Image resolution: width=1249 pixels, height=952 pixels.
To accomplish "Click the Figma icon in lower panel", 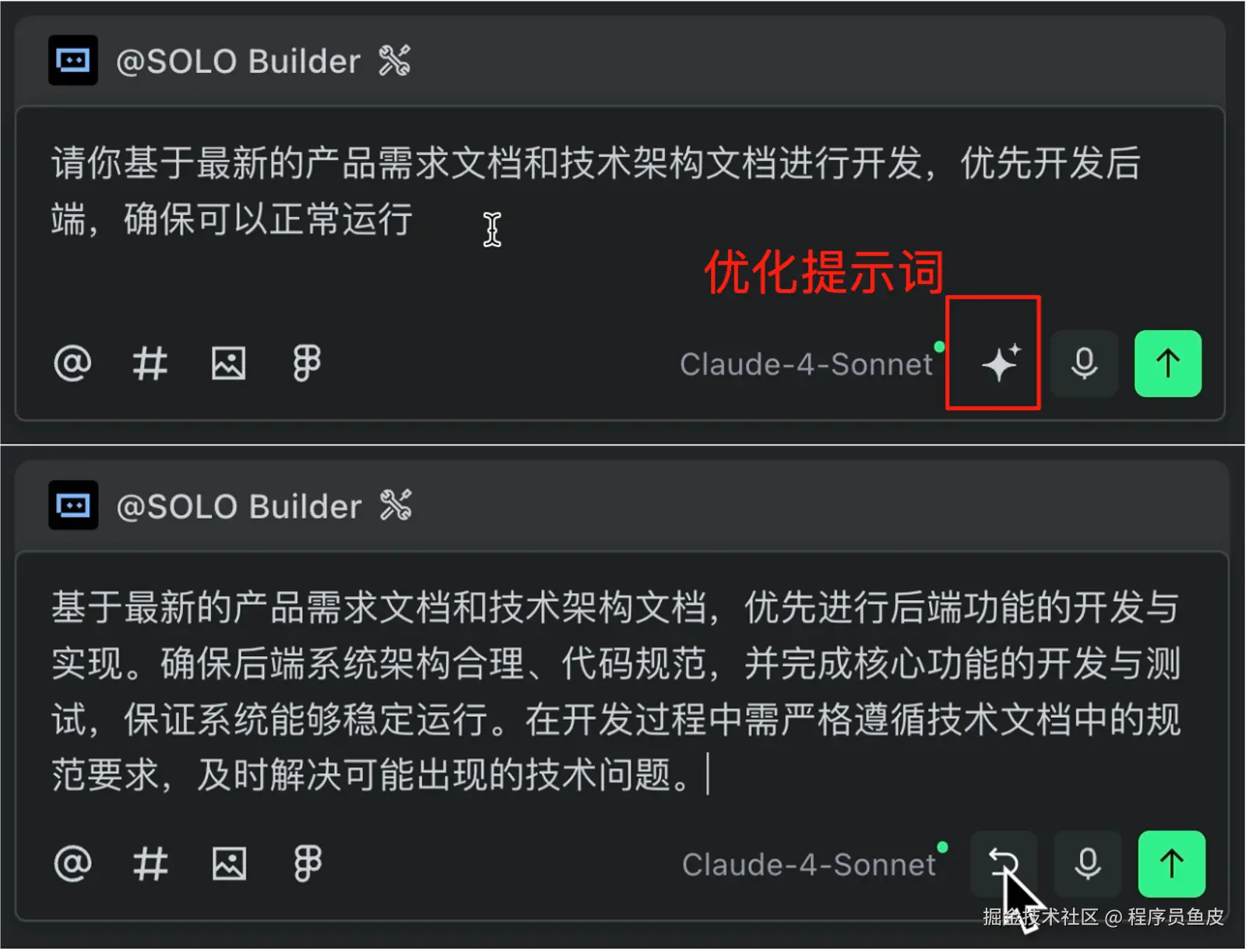I will 308,864.
